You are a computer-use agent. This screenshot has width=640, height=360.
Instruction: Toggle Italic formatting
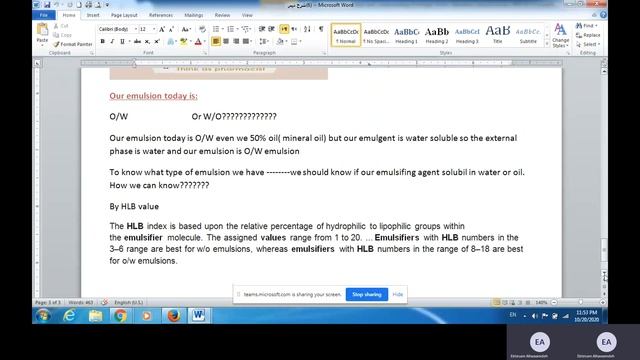[112, 41]
